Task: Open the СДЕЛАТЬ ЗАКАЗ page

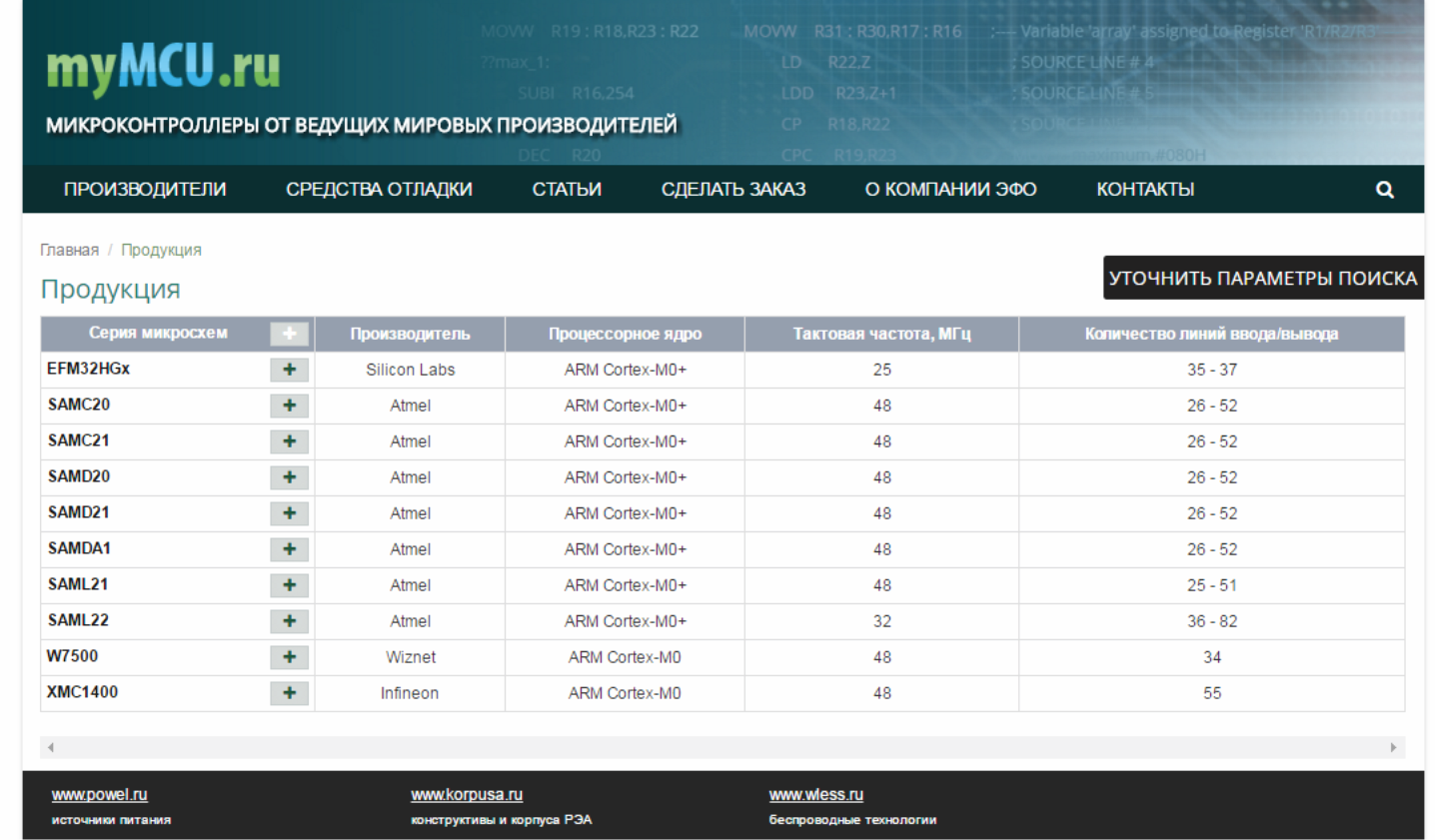Action: click(733, 190)
